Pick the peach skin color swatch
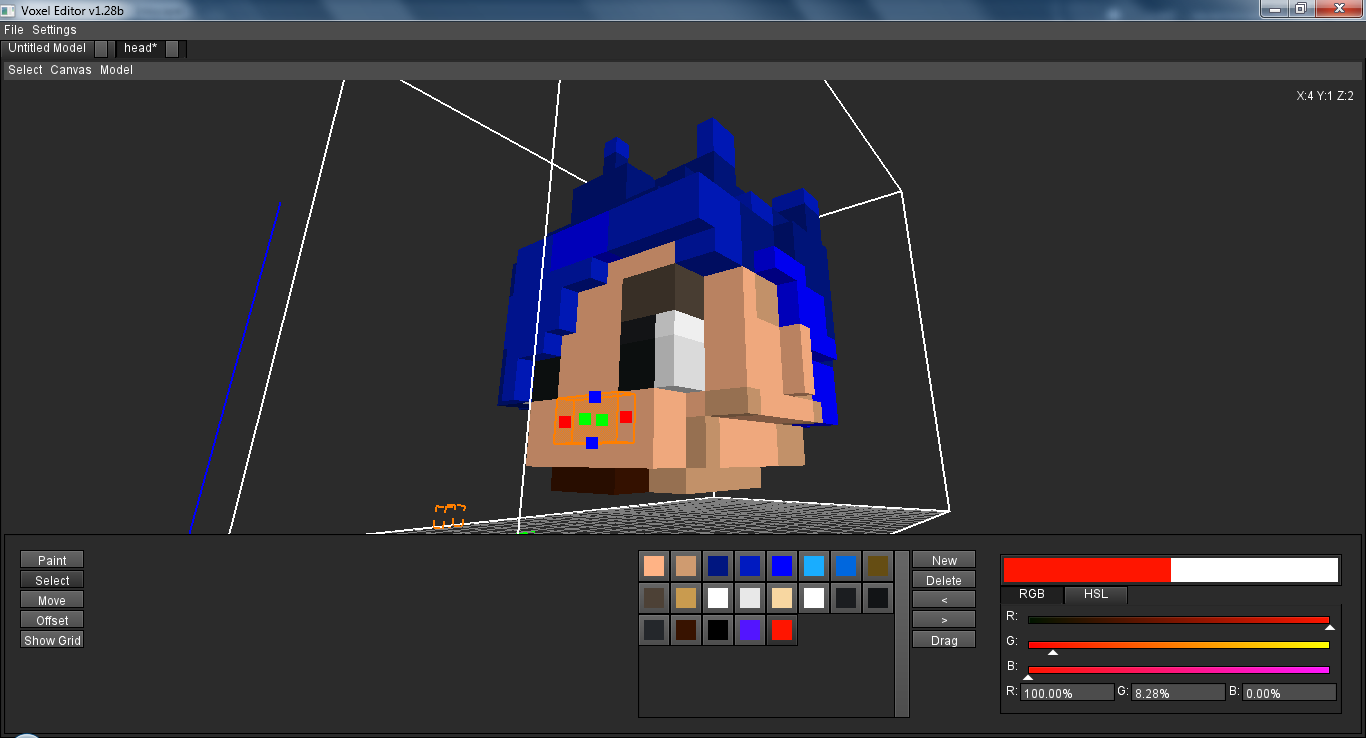The image size is (1366, 738). pyautogui.click(x=654, y=566)
